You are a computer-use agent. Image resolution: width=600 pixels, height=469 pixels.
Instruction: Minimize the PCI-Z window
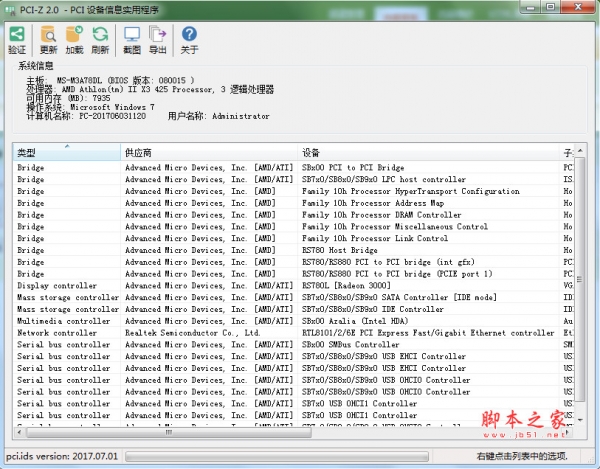pos(530,7)
